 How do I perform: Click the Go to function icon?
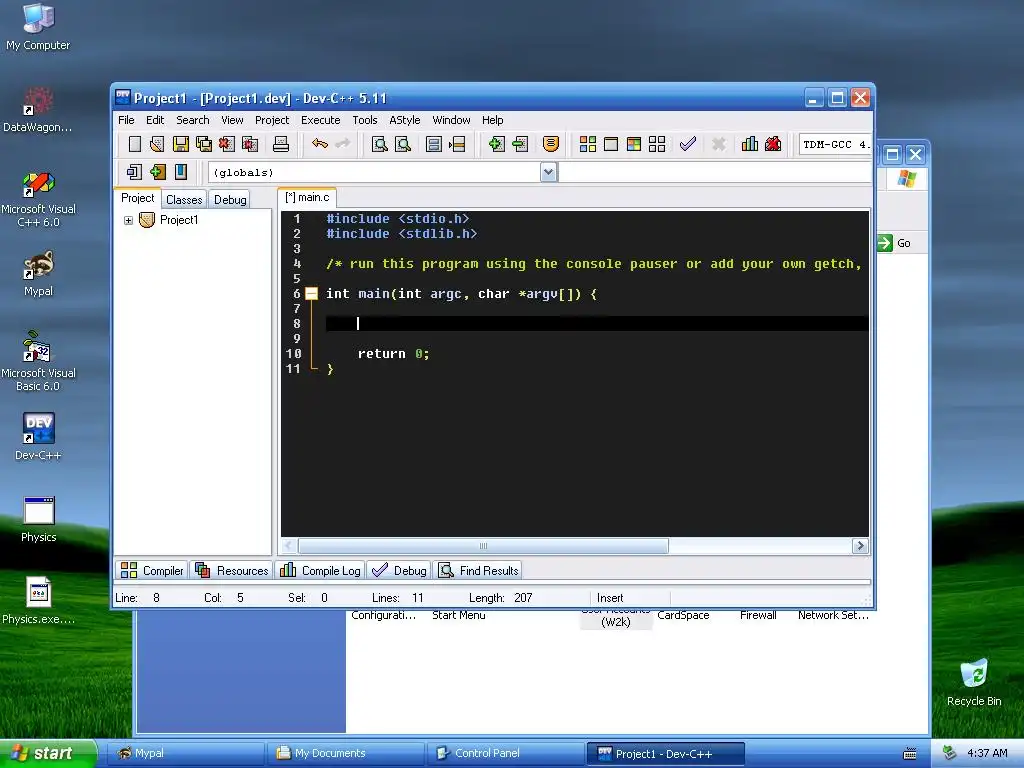434,144
